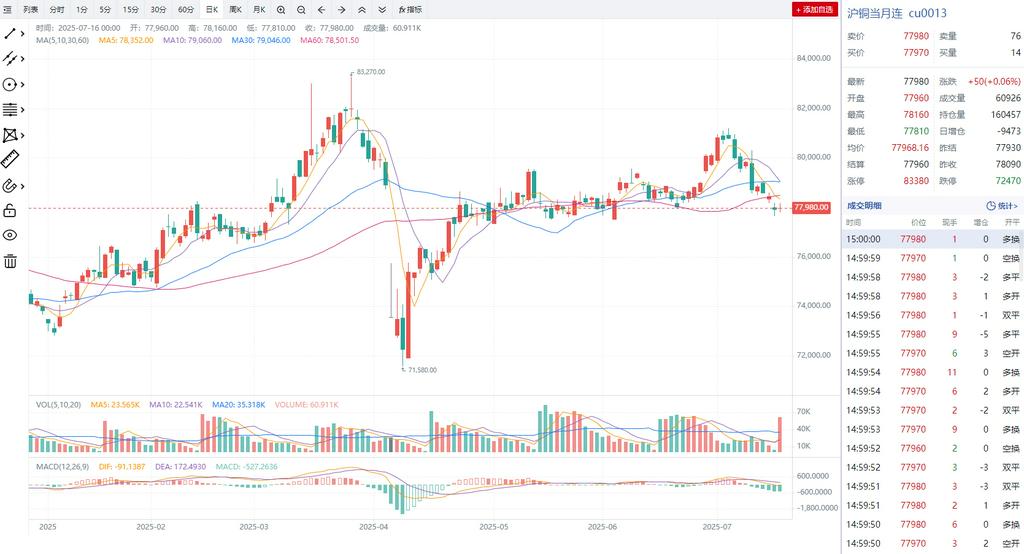Zoom out the chart with the minus magnifier
Image resolution: width=1024 pixels, height=554 pixels.
click(301, 9)
